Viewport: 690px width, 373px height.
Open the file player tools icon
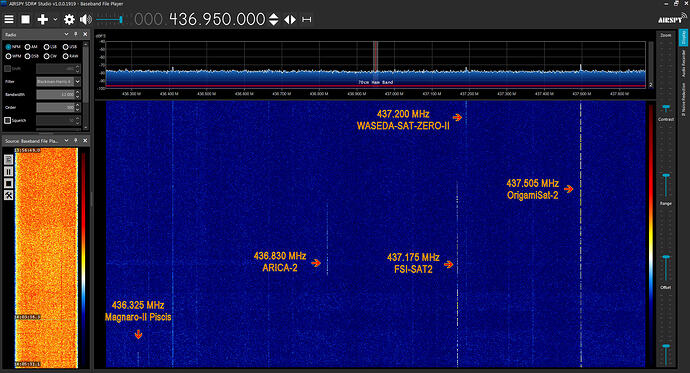coord(8,195)
